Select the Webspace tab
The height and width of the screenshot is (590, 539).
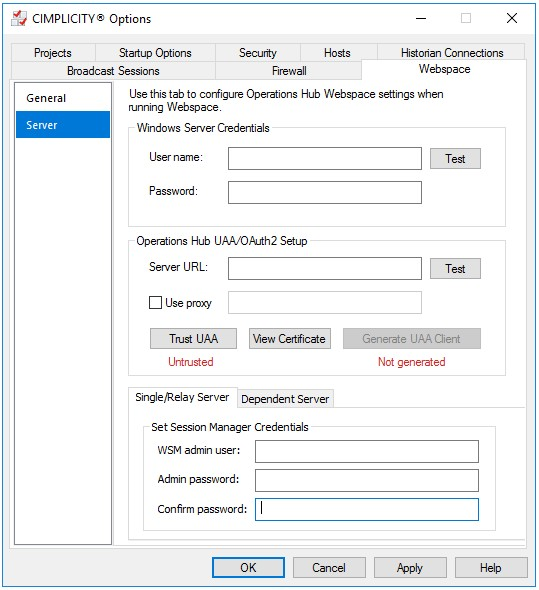click(444, 69)
